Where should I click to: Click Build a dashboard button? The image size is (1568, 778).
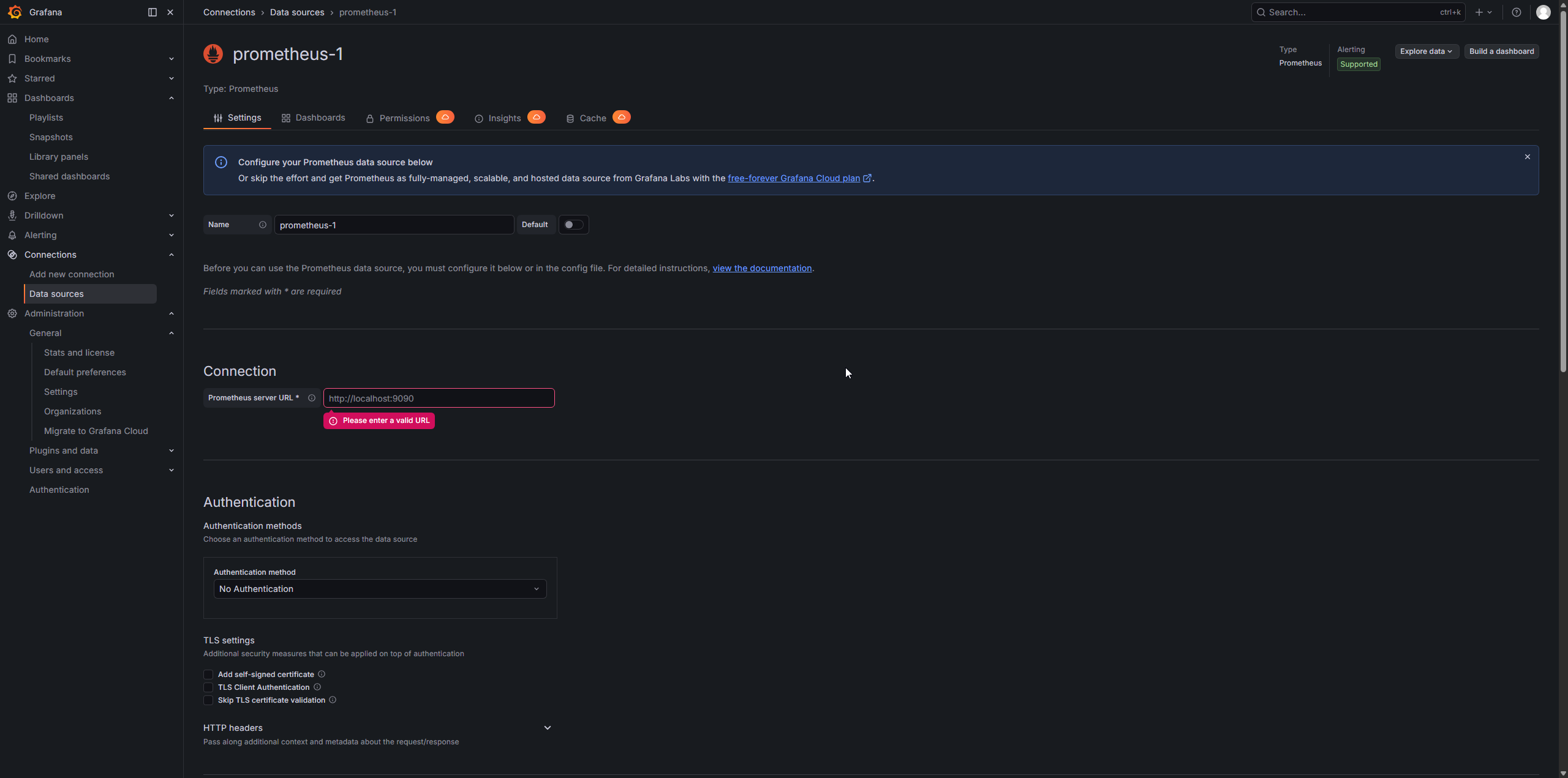[1501, 51]
